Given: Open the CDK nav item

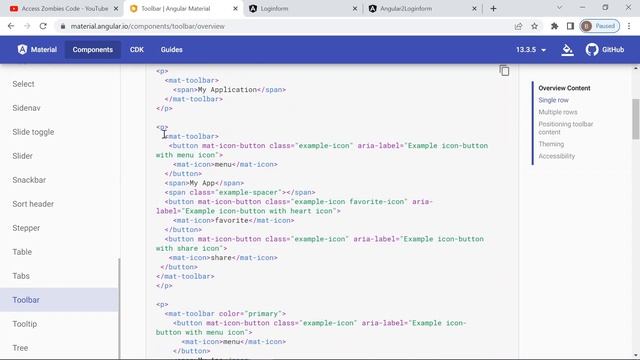Looking at the screenshot, I should tap(137, 50).
